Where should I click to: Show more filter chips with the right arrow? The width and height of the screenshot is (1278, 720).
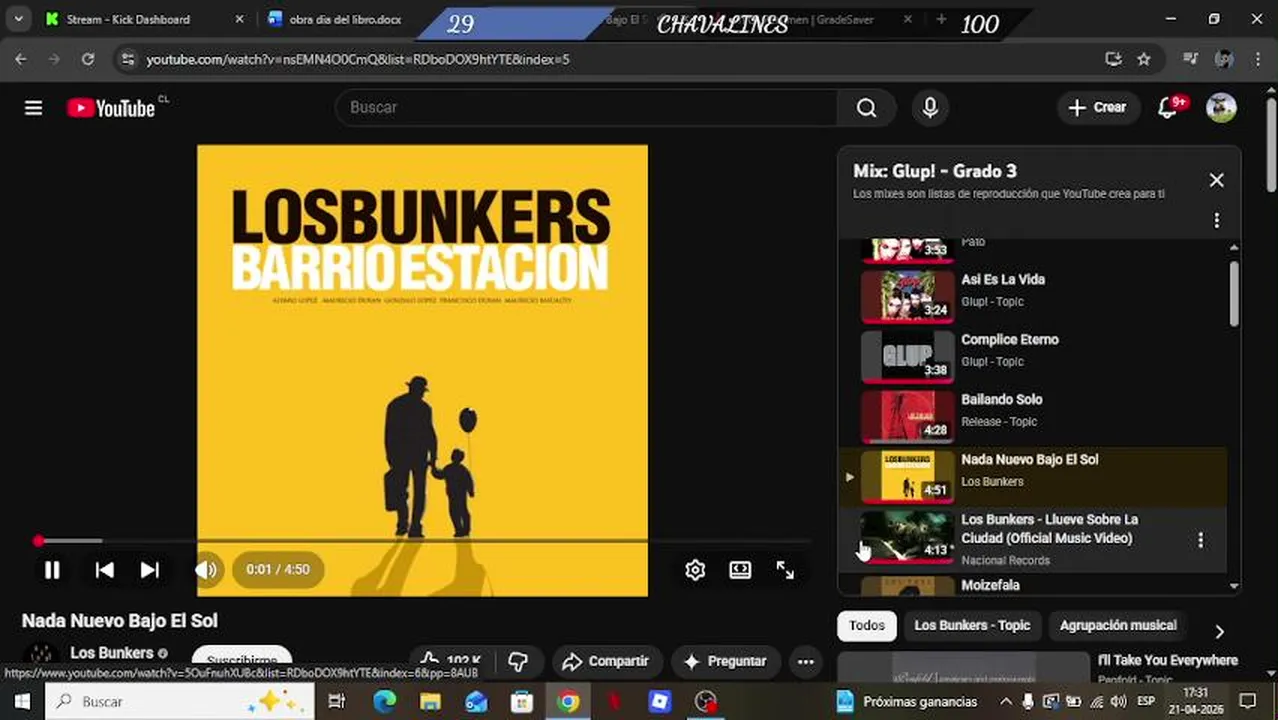1219,631
